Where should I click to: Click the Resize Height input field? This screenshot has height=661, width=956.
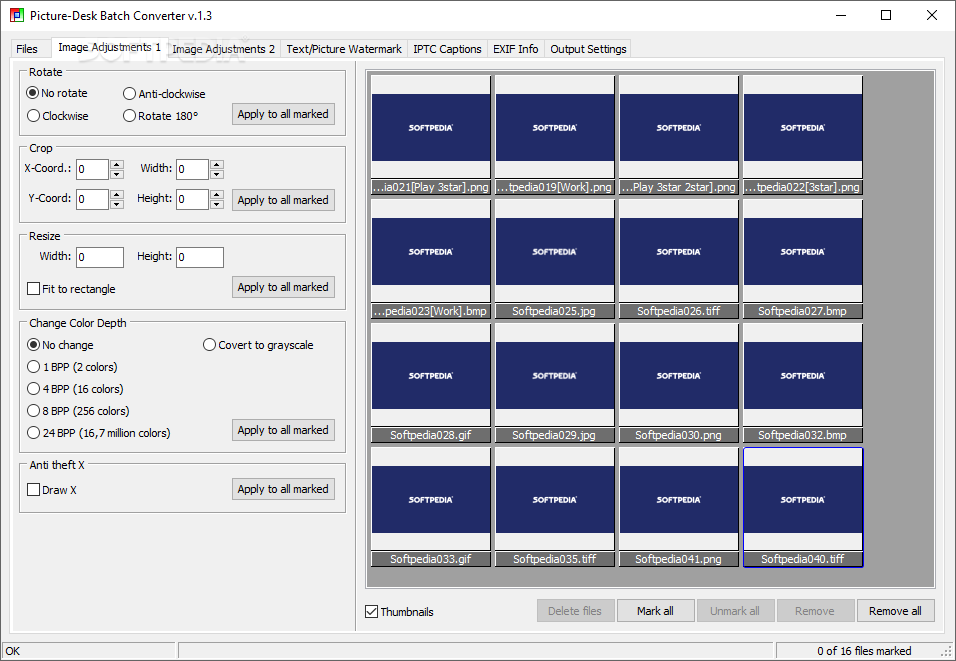200,257
